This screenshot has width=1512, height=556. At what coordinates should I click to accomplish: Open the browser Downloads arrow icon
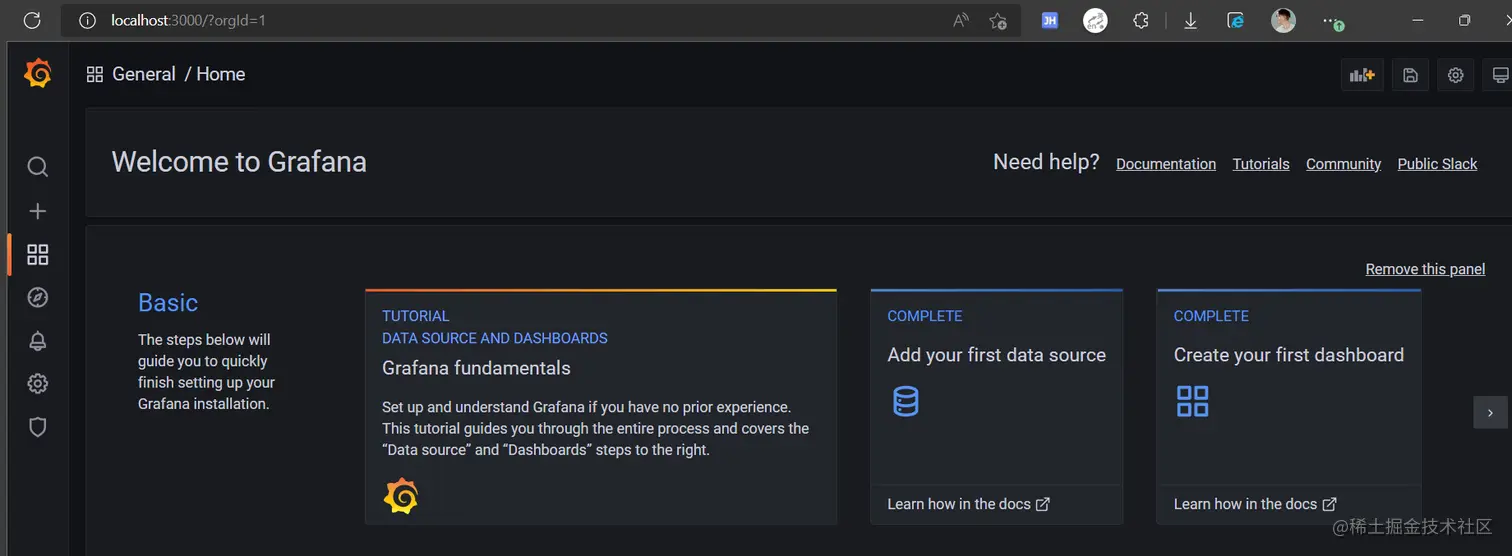[1190, 20]
